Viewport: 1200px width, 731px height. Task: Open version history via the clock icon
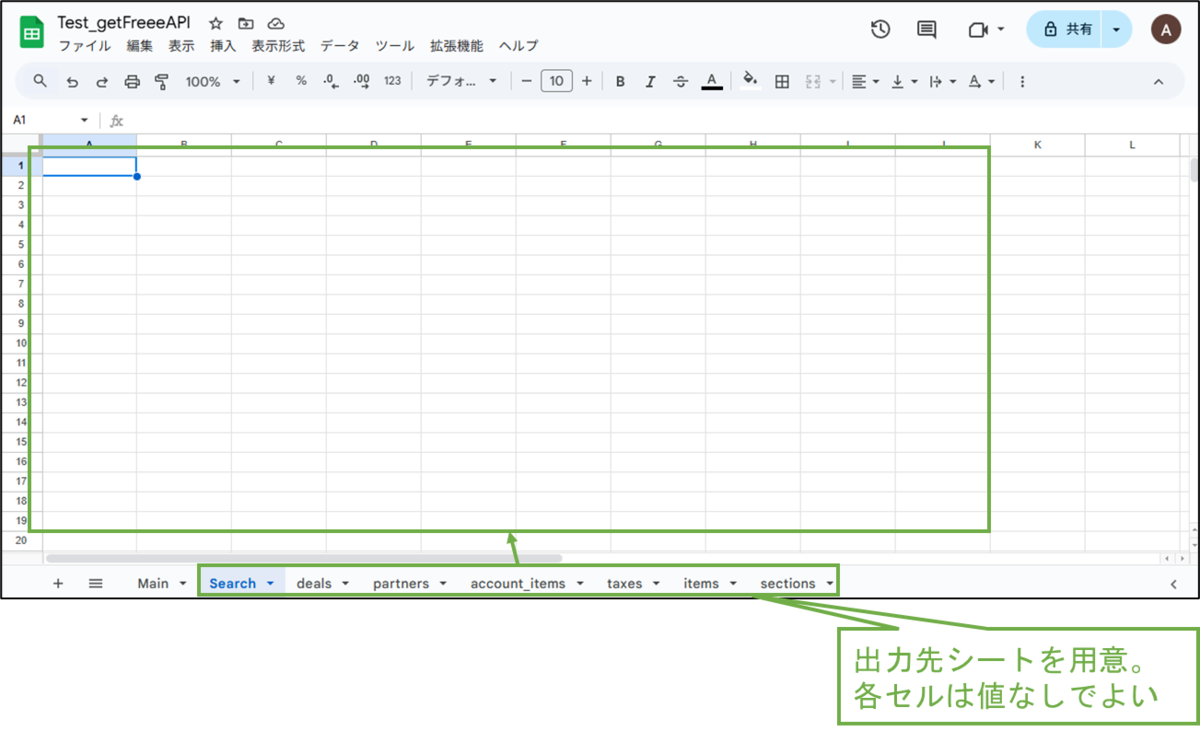pos(880,29)
